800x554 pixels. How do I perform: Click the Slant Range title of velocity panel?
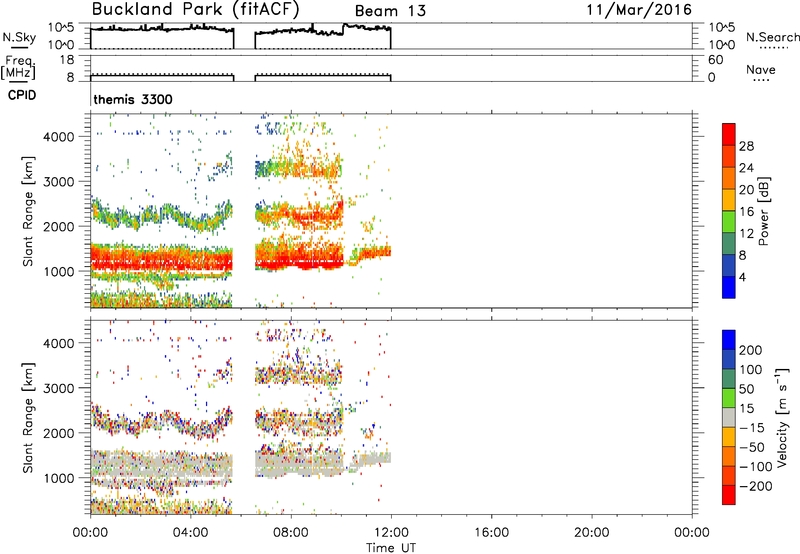pos(28,417)
